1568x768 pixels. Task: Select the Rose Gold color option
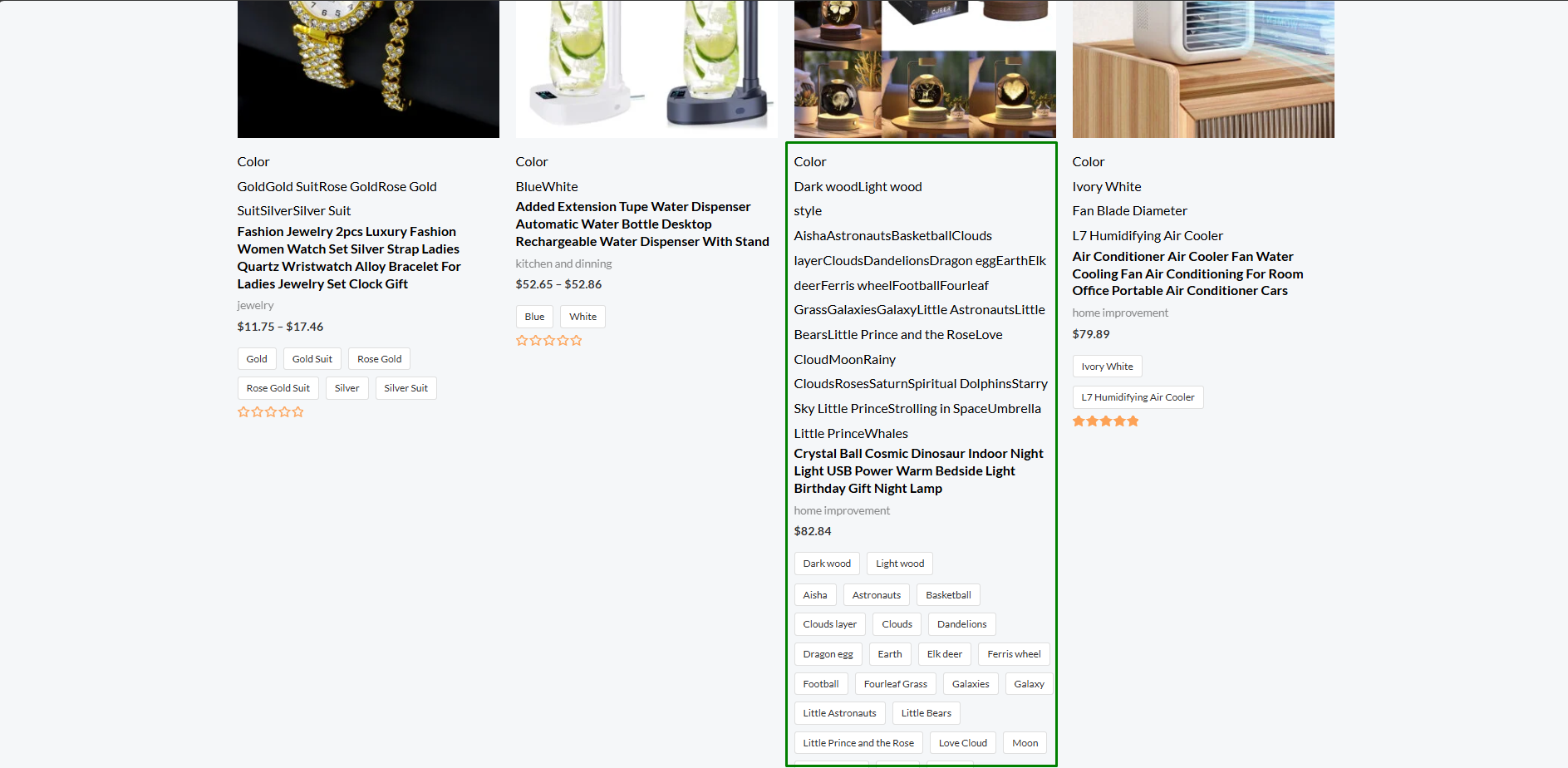tap(379, 359)
